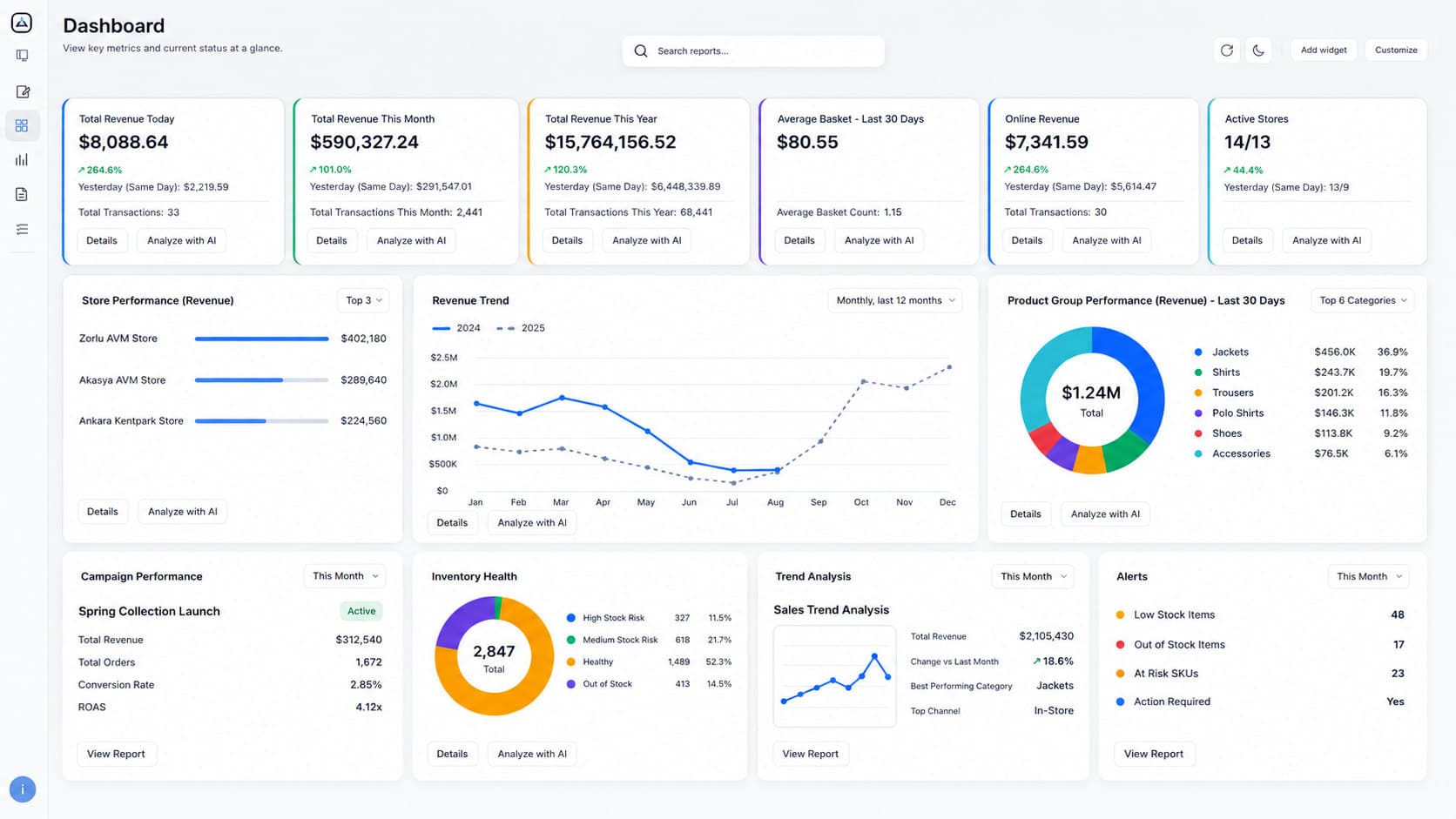
Task: Toggle dark mode with the moon icon
Action: tap(1258, 50)
